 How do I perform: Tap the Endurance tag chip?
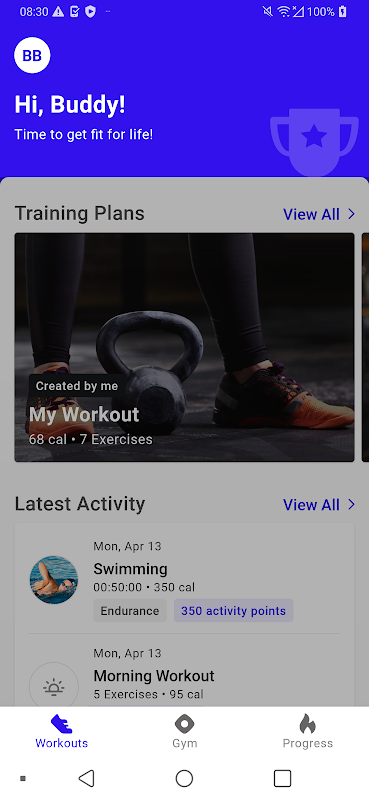pos(130,611)
